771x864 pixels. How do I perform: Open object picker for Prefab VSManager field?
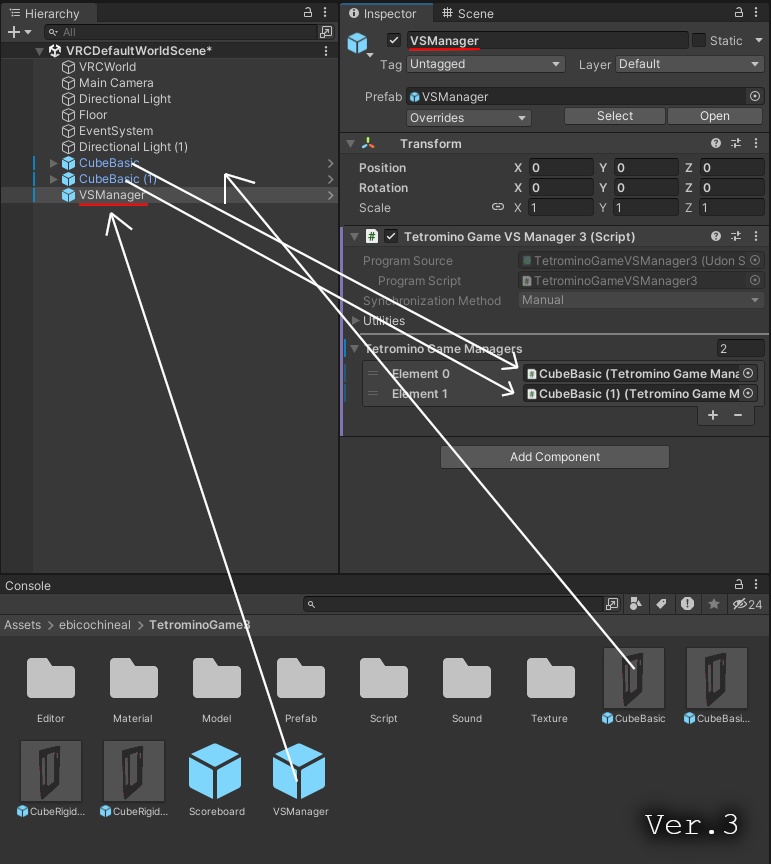(754, 96)
